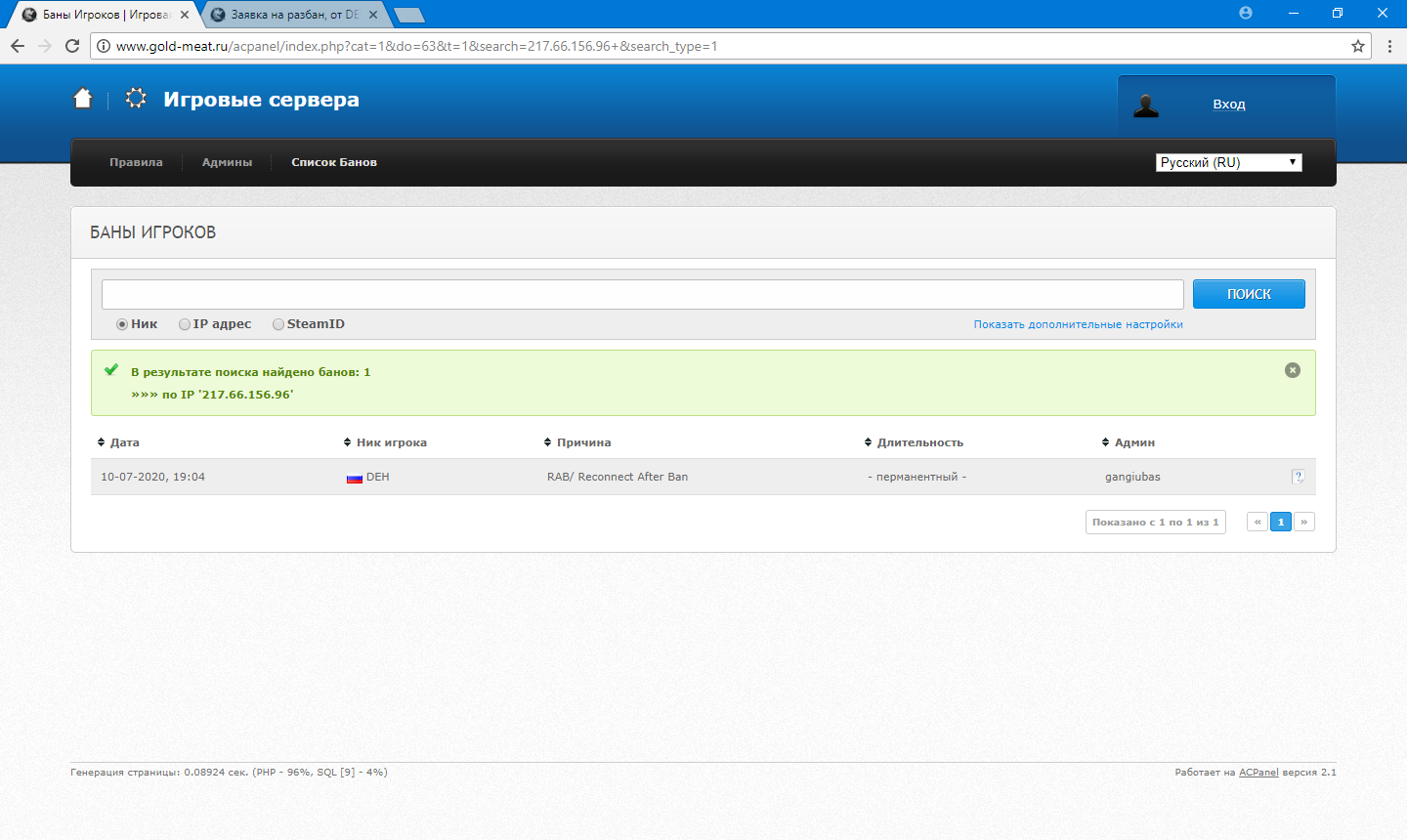Focus the ban search input field
1407x840 pixels.
(643, 294)
